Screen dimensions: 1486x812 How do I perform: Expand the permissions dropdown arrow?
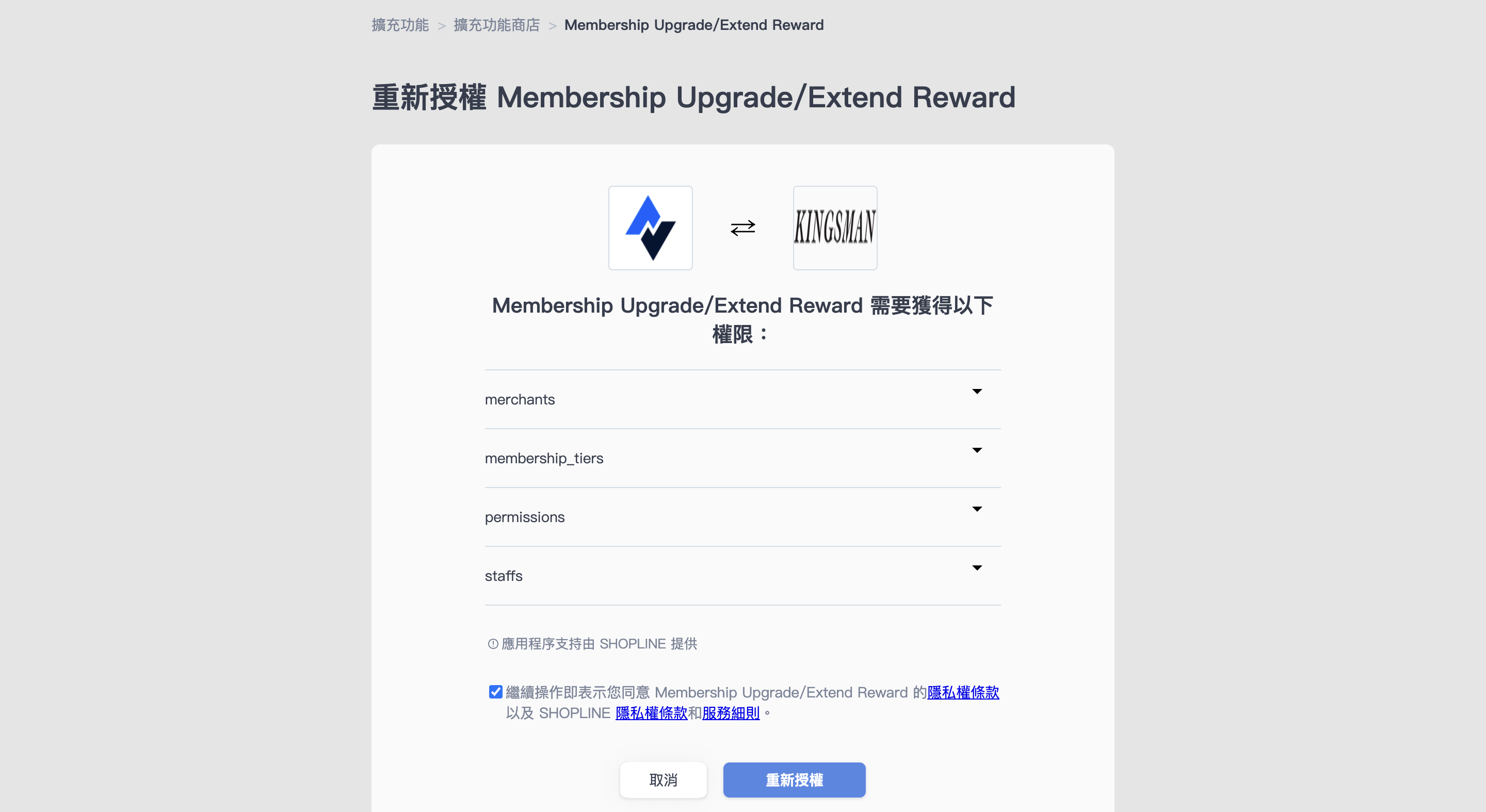[x=977, y=509]
